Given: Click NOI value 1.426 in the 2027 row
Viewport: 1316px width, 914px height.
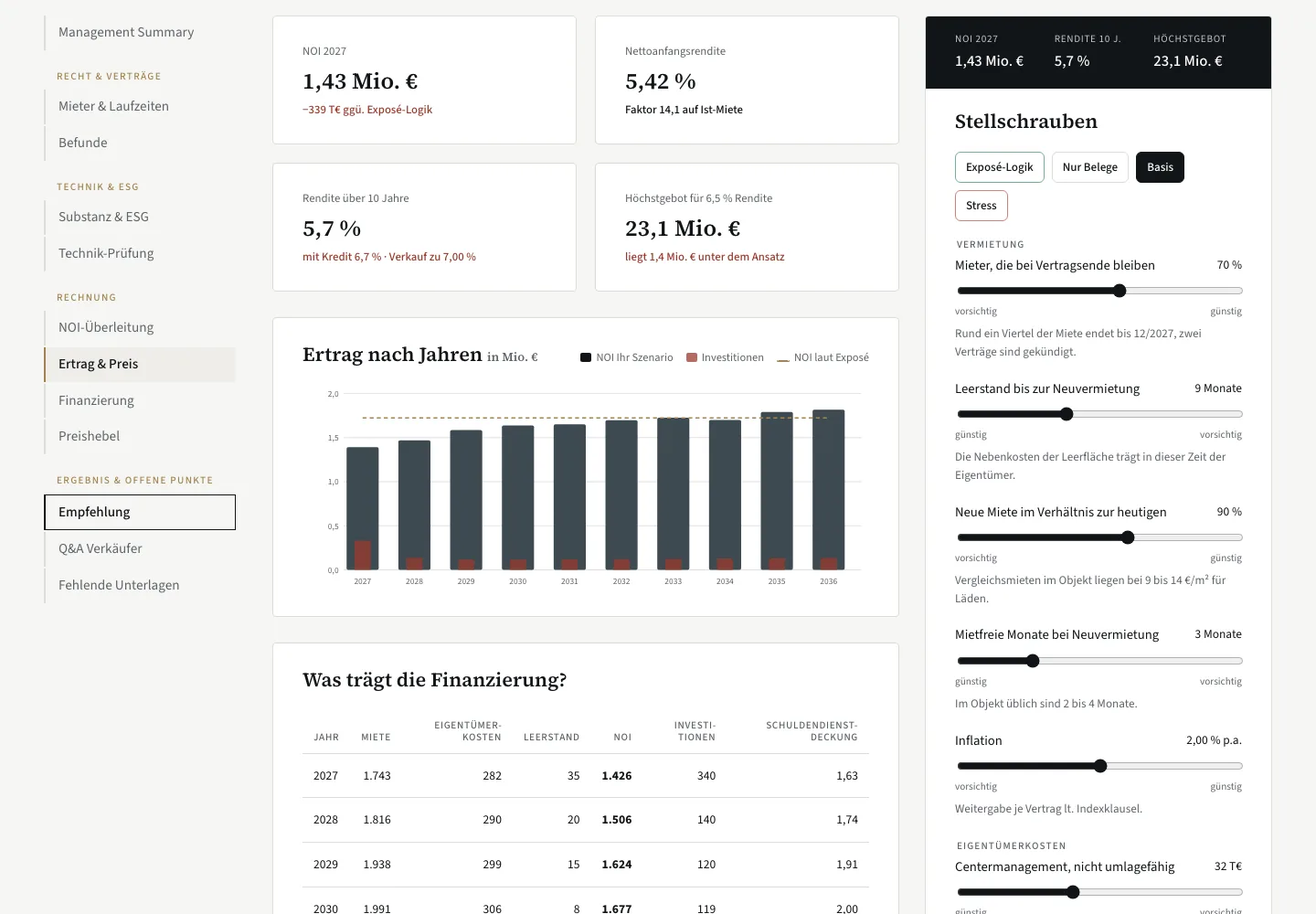Looking at the screenshot, I should click(x=617, y=776).
